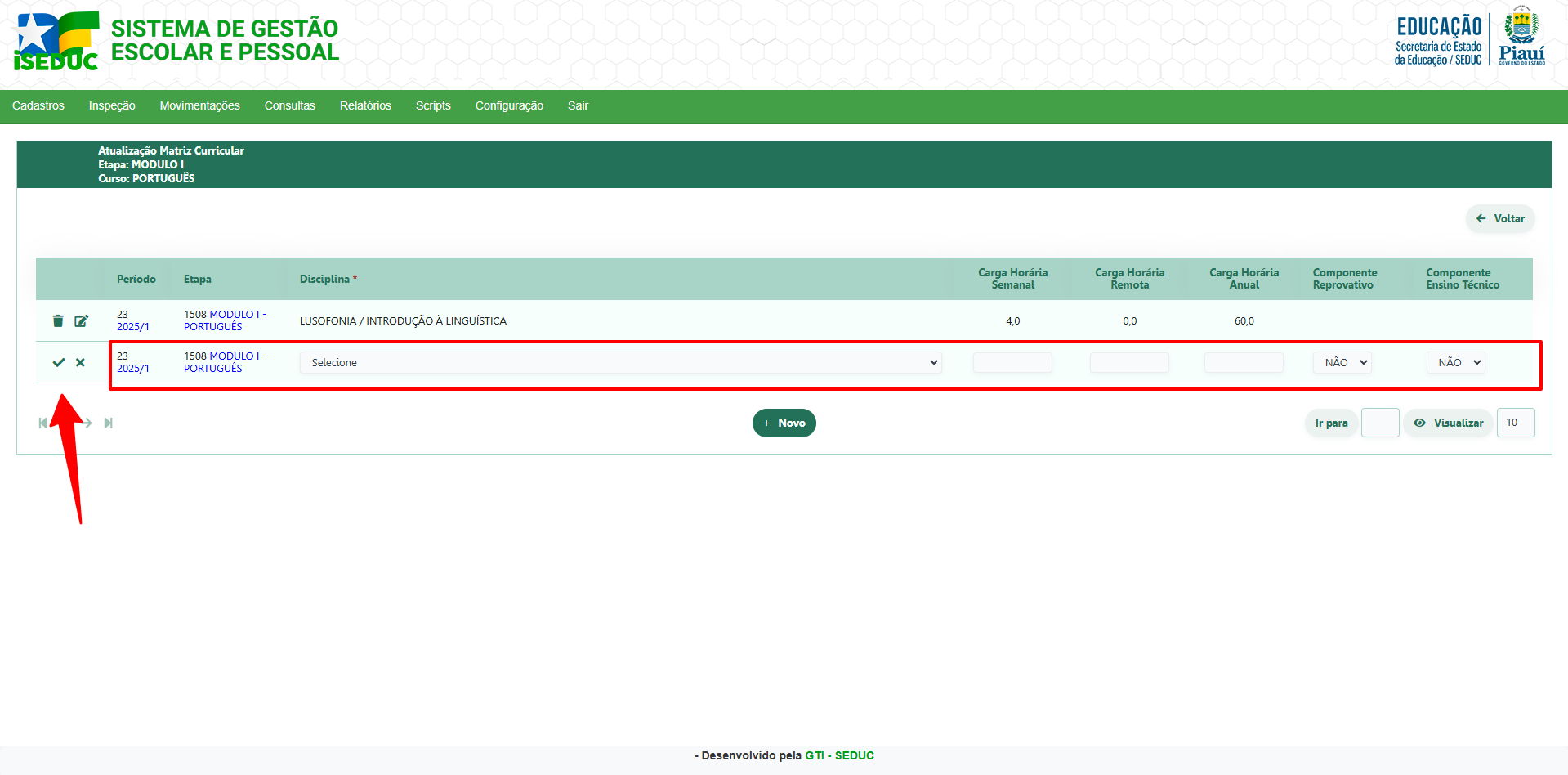The width and height of the screenshot is (1568, 775).
Task: Open the Movimentações menu
Action: [x=200, y=105]
